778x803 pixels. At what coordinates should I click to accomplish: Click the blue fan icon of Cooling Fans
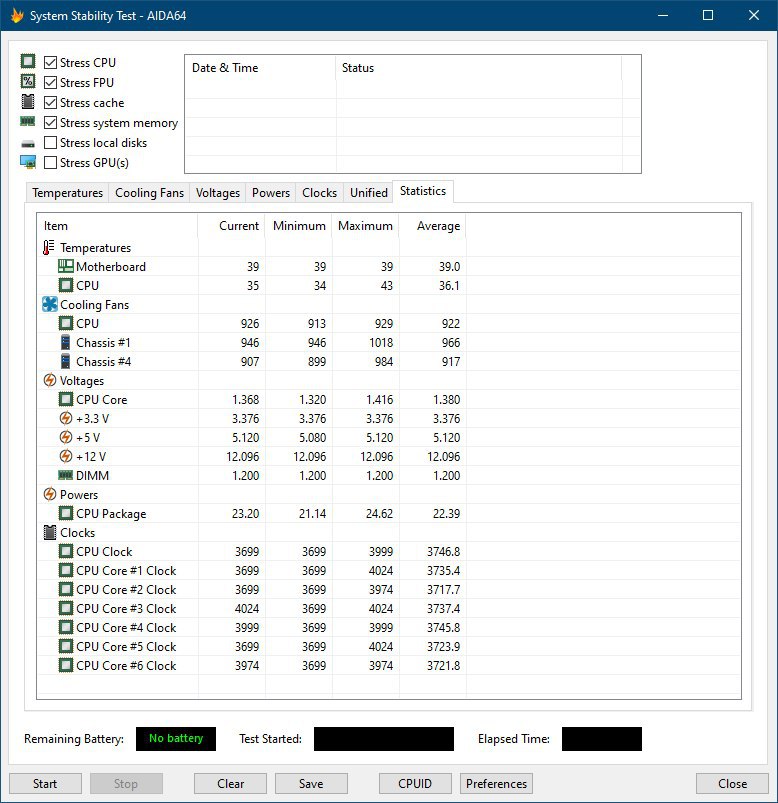[x=50, y=304]
